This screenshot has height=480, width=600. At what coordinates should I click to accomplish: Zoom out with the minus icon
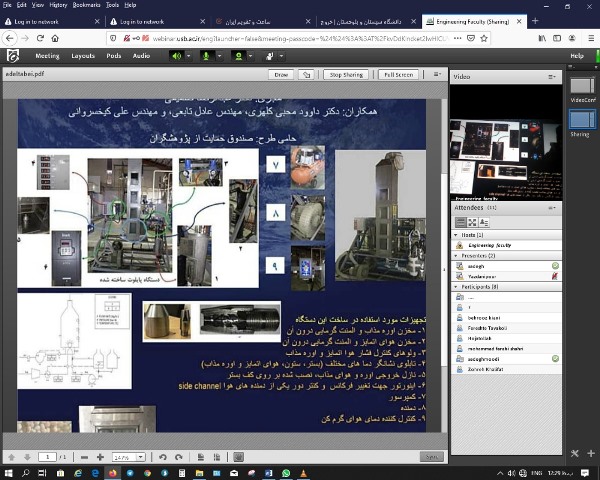tap(85, 457)
